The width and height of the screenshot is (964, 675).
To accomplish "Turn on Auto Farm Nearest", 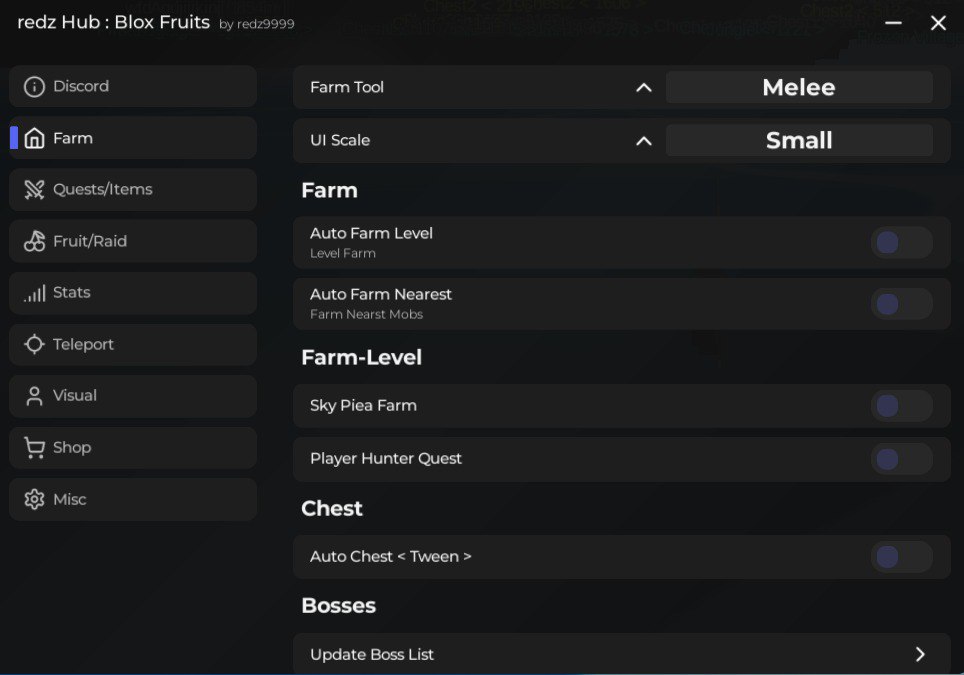I will point(901,303).
